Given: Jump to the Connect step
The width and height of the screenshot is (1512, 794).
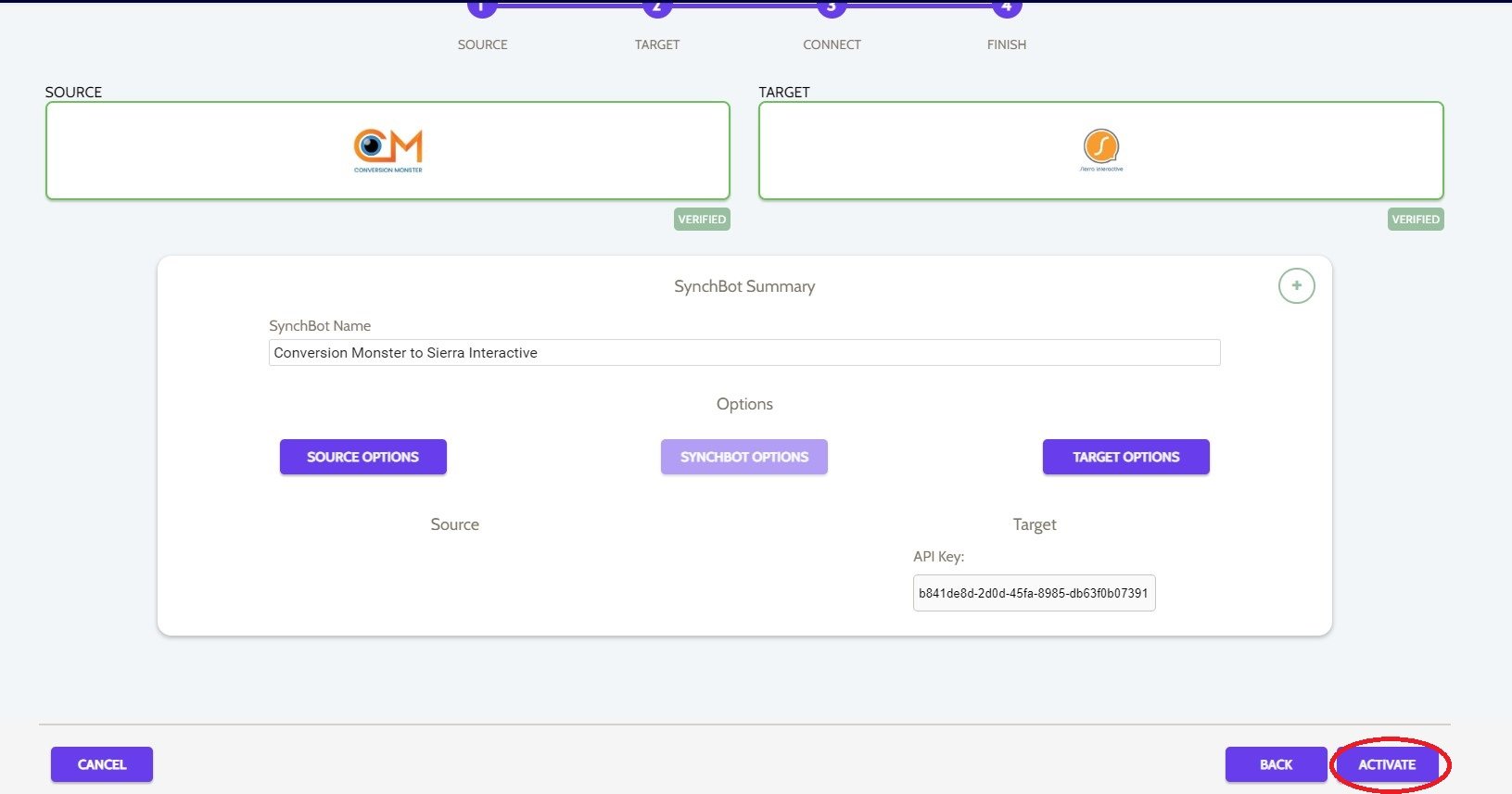Looking at the screenshot, I should coord(832,8).
